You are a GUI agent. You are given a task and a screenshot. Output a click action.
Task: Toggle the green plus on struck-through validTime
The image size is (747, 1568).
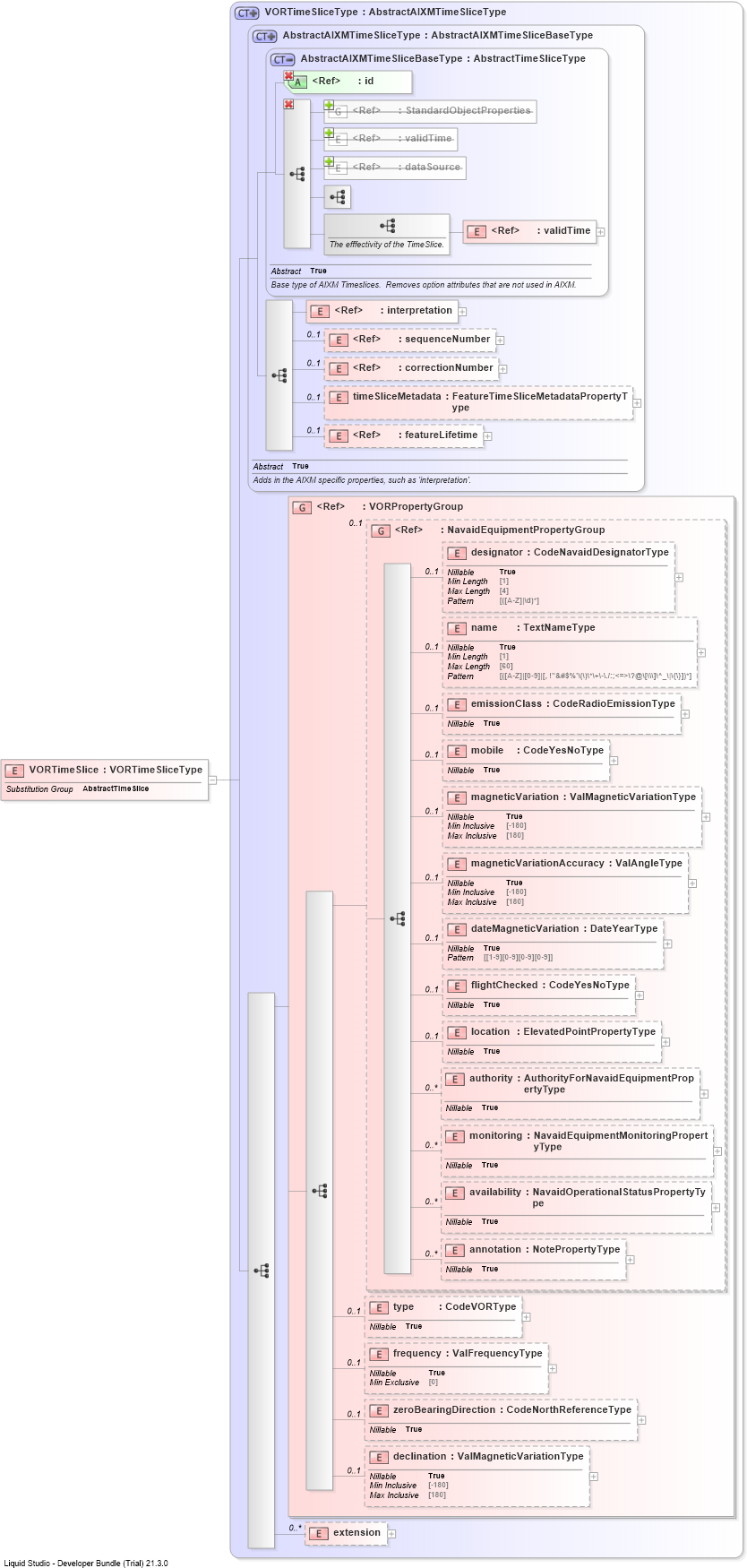point(329,134)
